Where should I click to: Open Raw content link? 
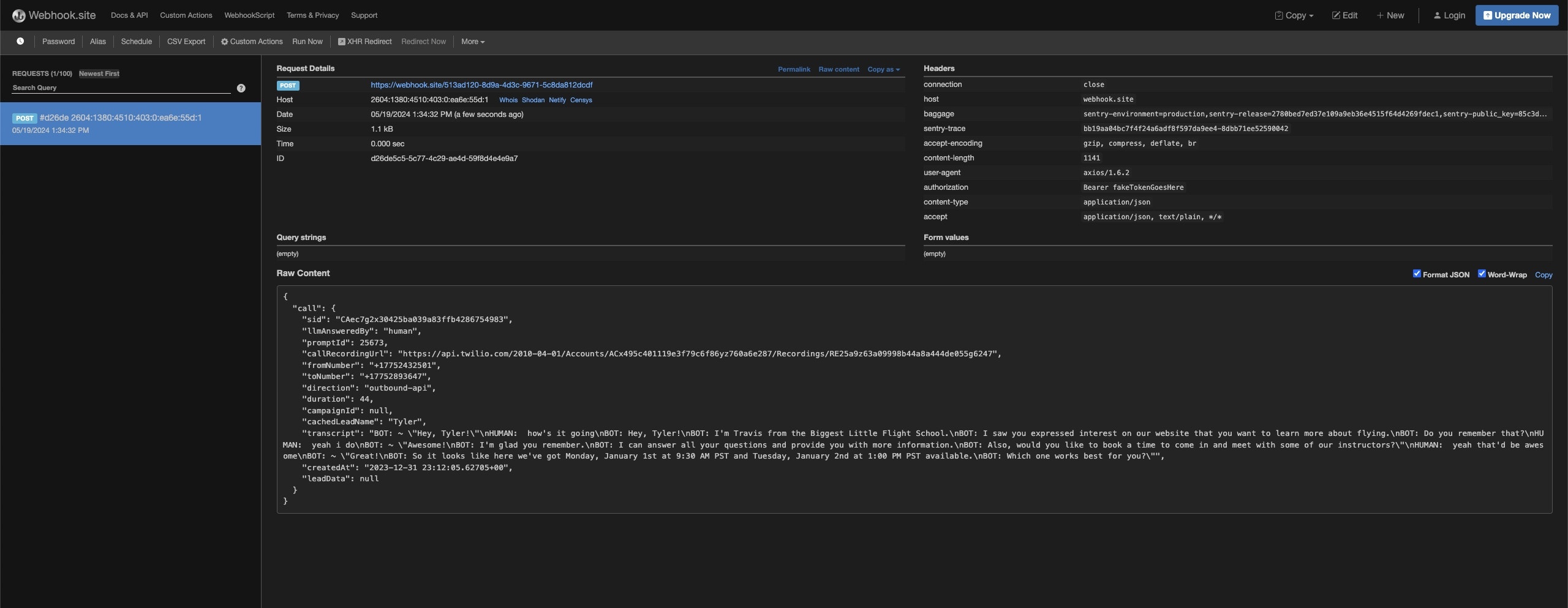[839, 69]
